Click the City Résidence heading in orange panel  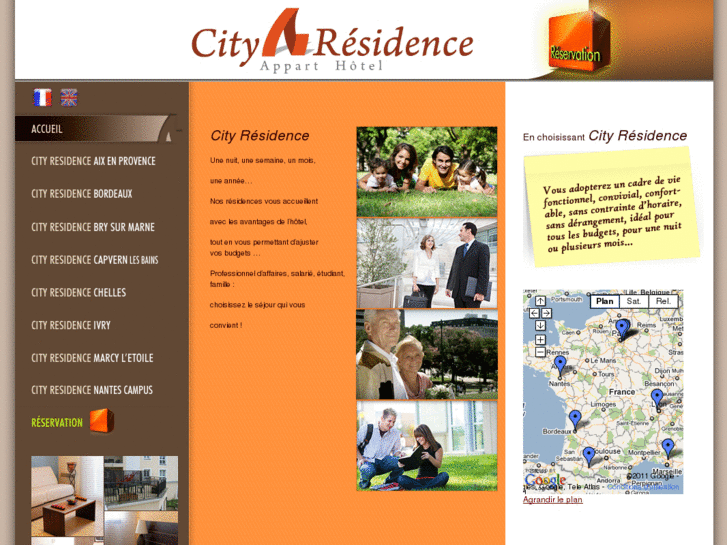coord(260,135)
